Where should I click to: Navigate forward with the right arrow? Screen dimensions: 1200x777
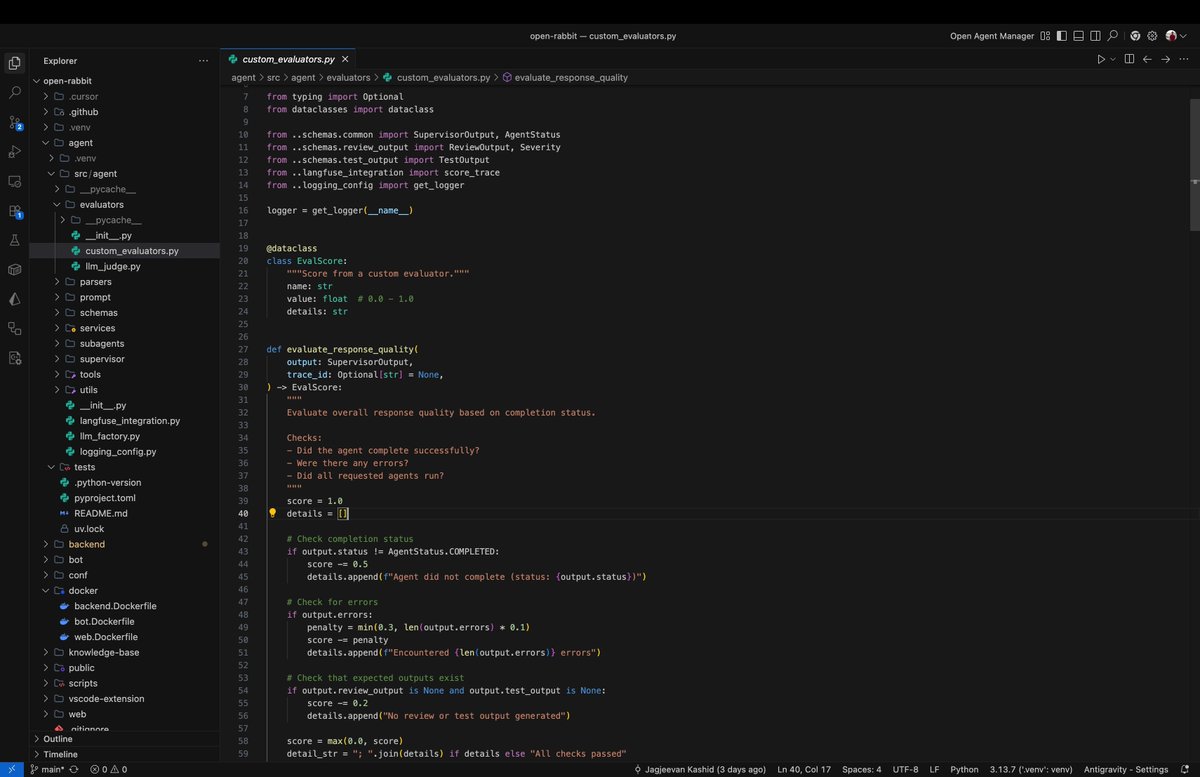[1165, 59]
